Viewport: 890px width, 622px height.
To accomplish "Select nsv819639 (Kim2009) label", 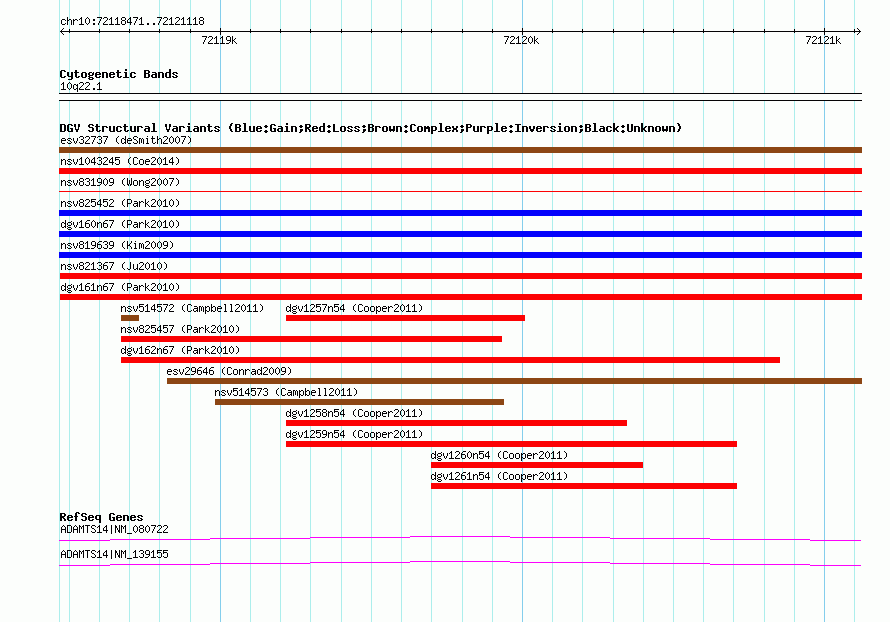I will click(117, 245).
